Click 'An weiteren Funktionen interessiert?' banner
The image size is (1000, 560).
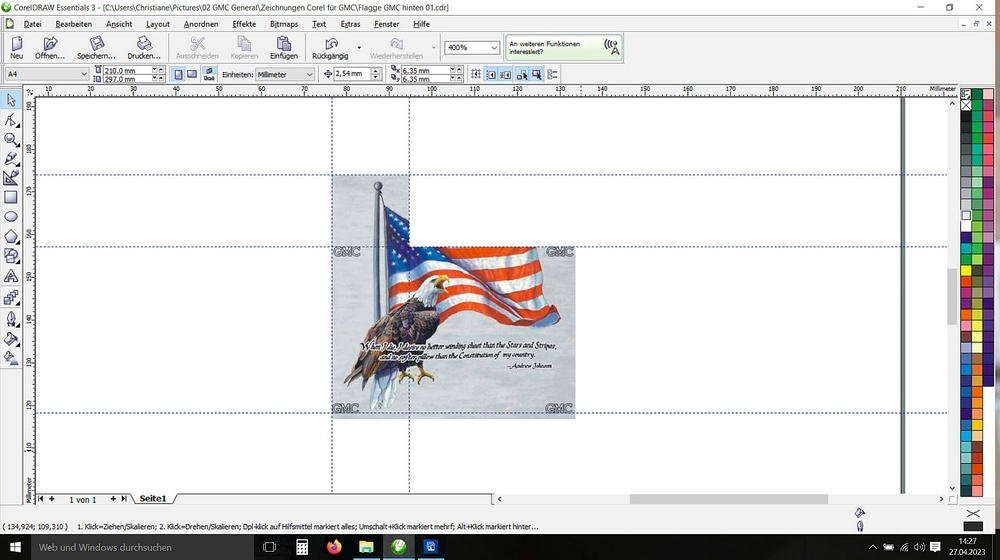(x=564, y=48)
